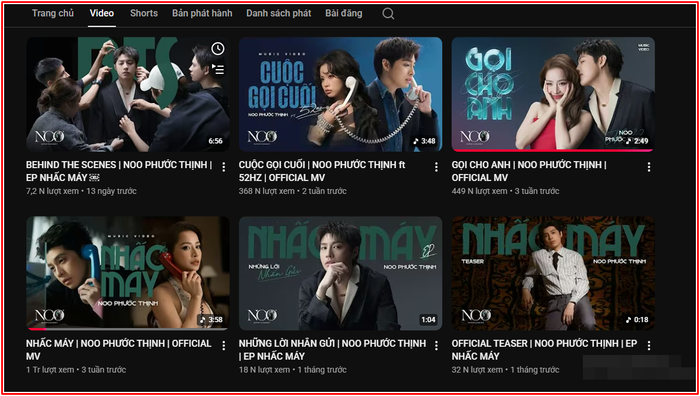Play the Behind The Scenes thumbnail
The height and width of the screenshot is (396, 700).
(128, 94)
